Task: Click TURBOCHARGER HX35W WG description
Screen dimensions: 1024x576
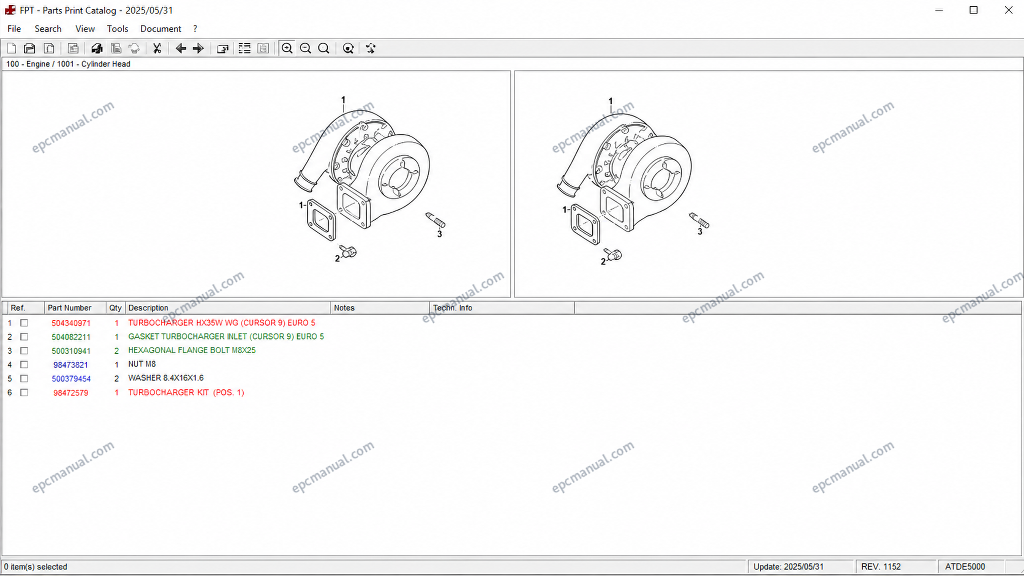Action: coord(221,323)
